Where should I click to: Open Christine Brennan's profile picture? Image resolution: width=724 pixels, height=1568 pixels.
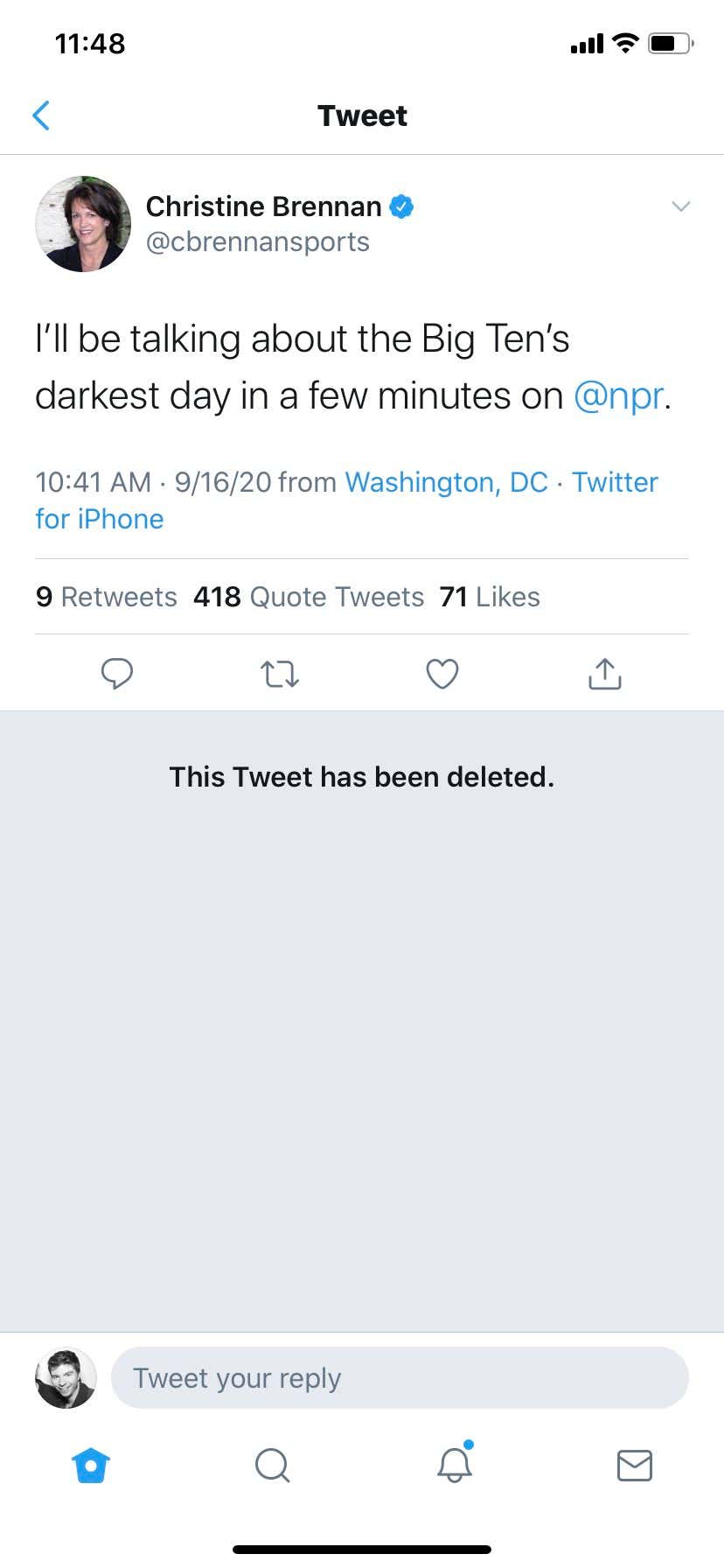[83, 224]
